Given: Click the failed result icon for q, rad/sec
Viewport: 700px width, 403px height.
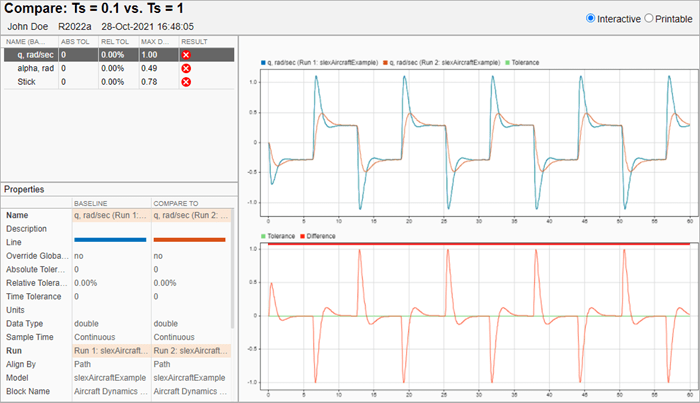Looking at the screenshot, I should point(186,55).
